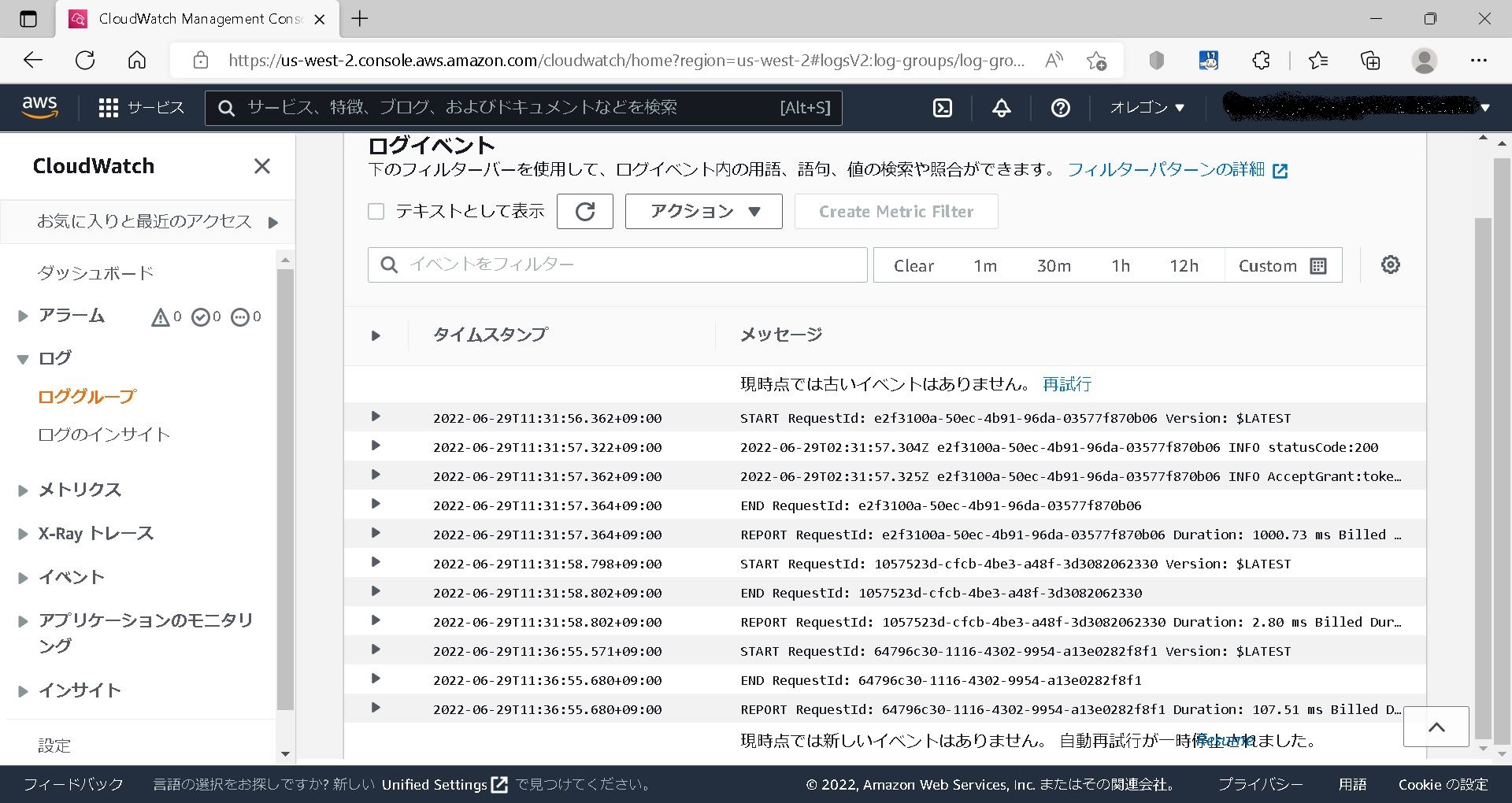Open the help question mark icon
Image resolution: width=1512 pixels, height=803 pixels.
[1061, 108]
